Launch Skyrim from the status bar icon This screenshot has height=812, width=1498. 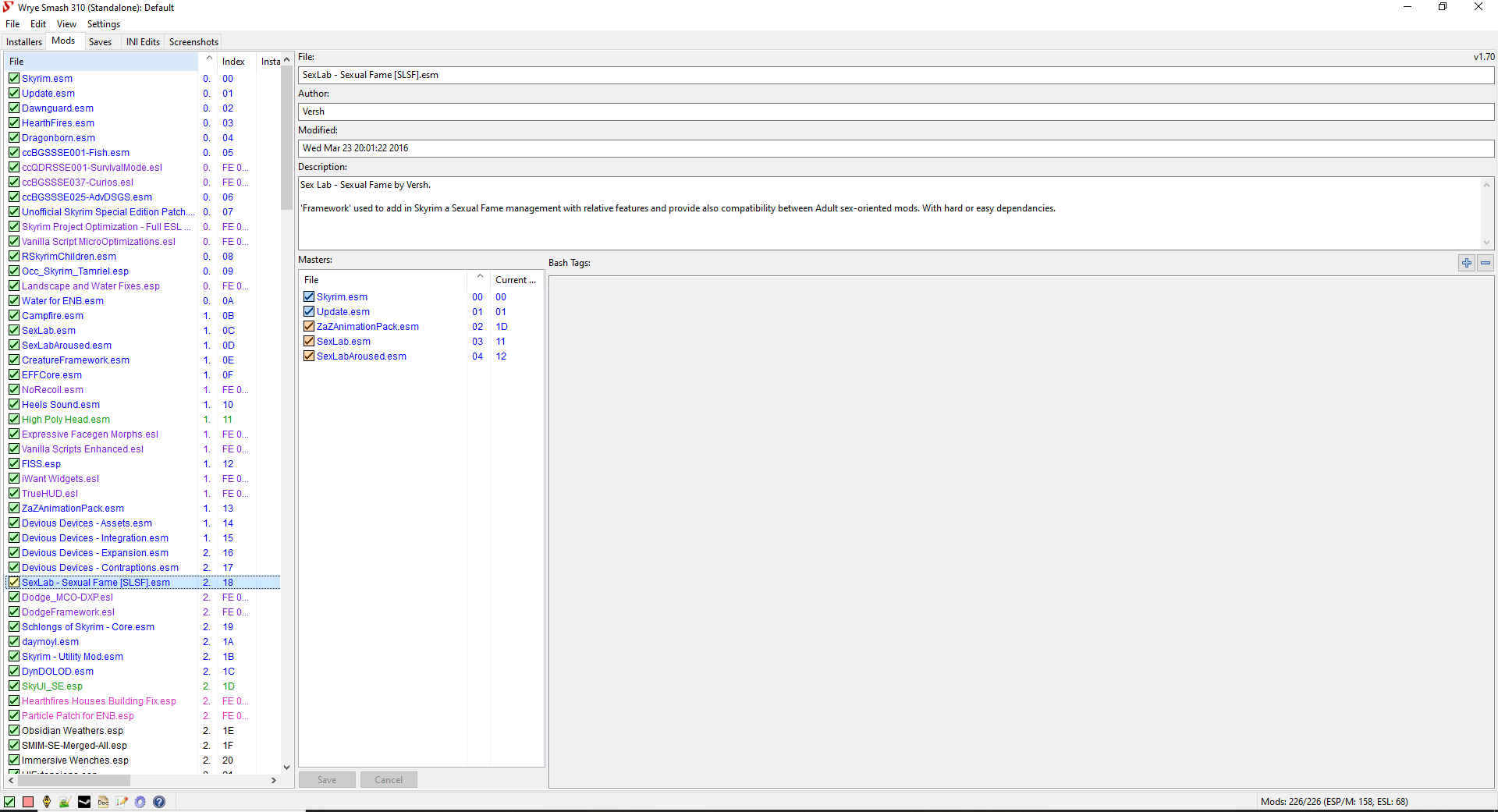(47, 802)
